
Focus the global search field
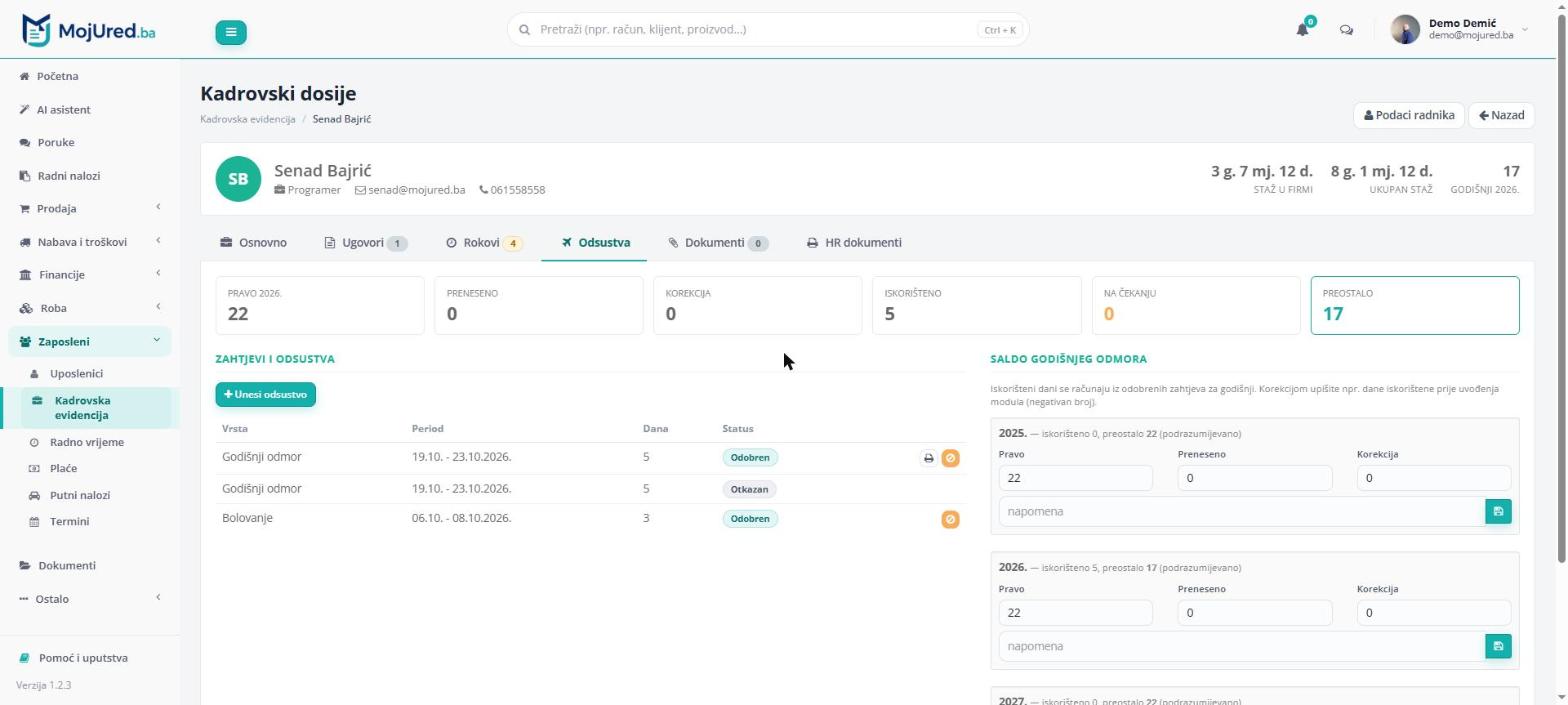[768, 30]
